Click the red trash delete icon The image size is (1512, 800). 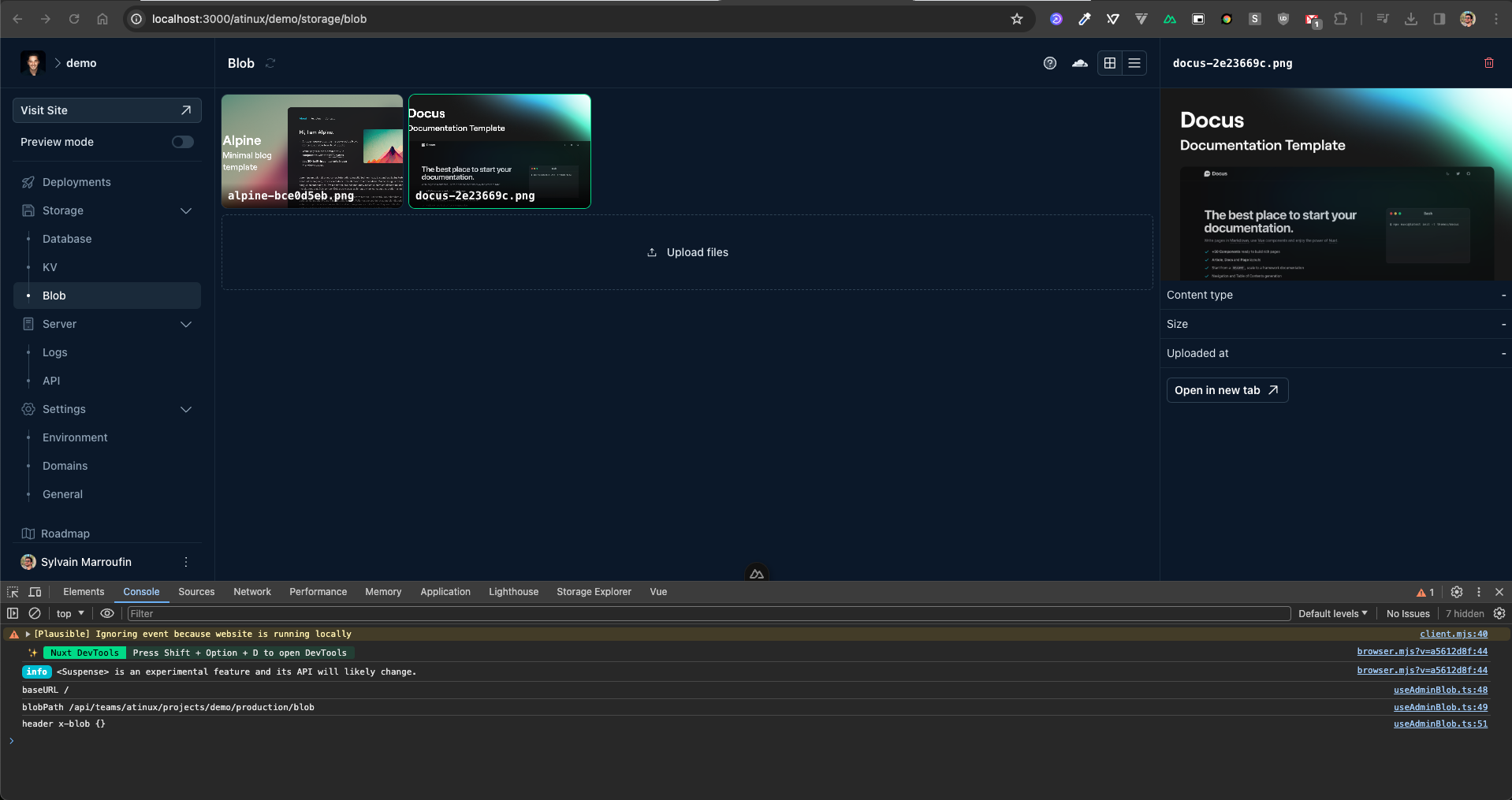coord(1488,63)
